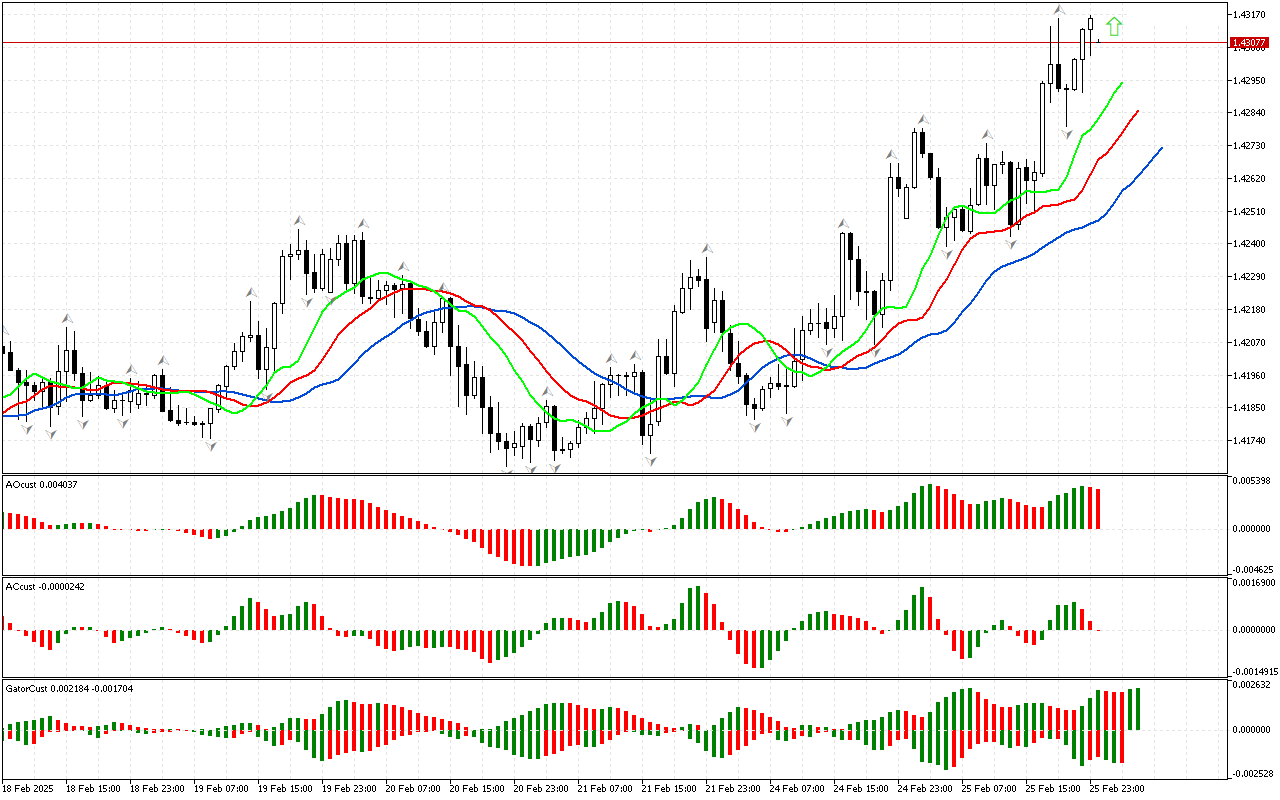1280x800 pixels.
Task: Select -0.004625 on the AOcust scale
Action: tap(1251, 569)
